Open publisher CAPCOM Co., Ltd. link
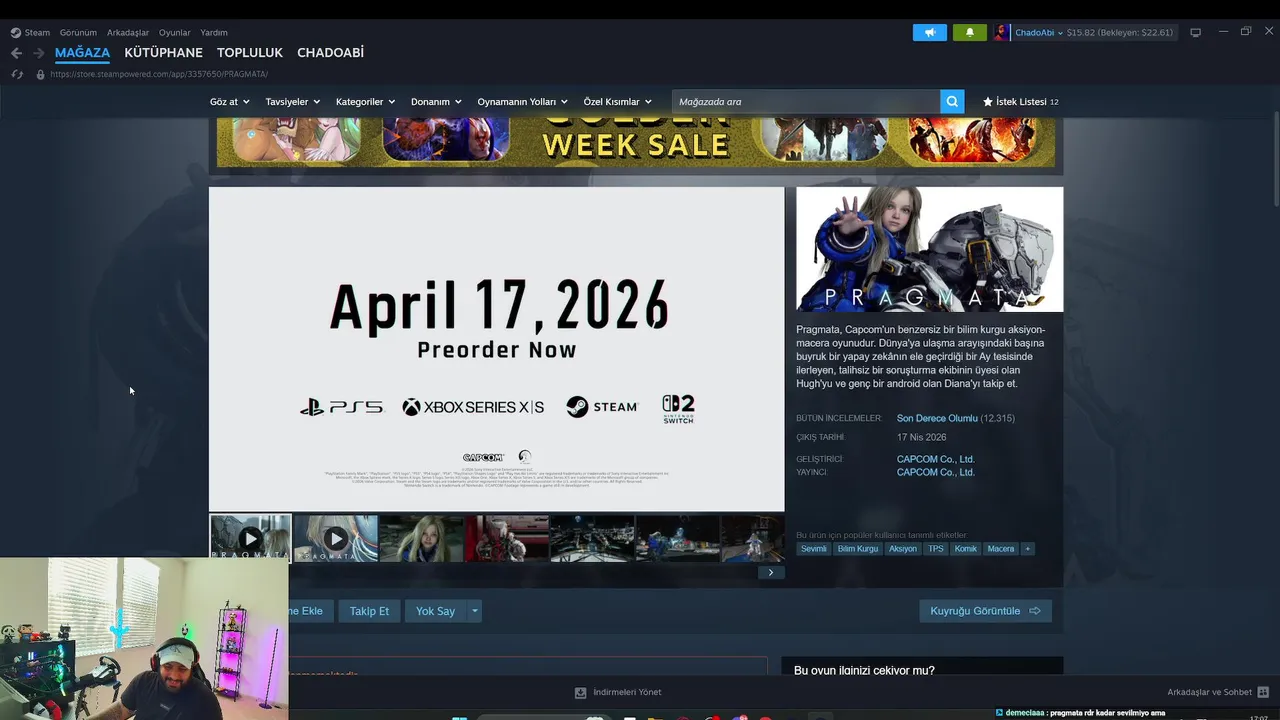Viewport: 1280px width, 720px height. point(935,472)
